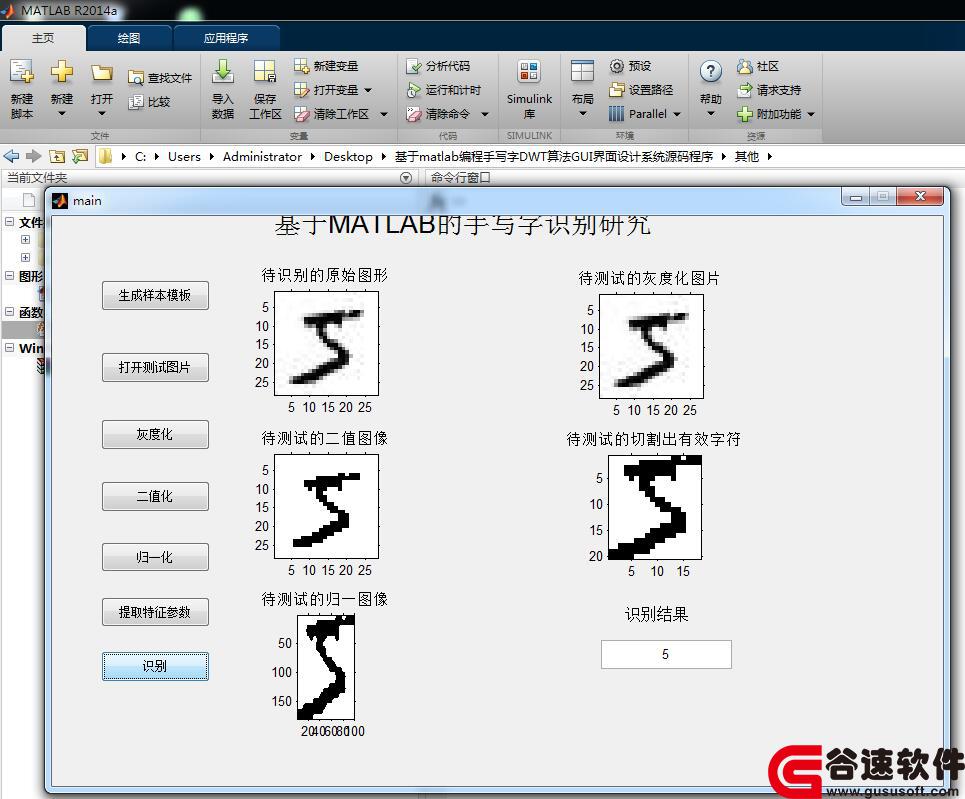Expand the first plus node under 文件
Viewport: 965px width, 799px height.
[x=25, y=239]
